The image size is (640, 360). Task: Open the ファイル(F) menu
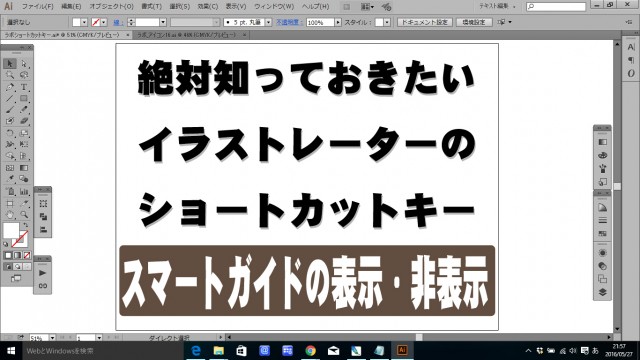tap(38, 7)
